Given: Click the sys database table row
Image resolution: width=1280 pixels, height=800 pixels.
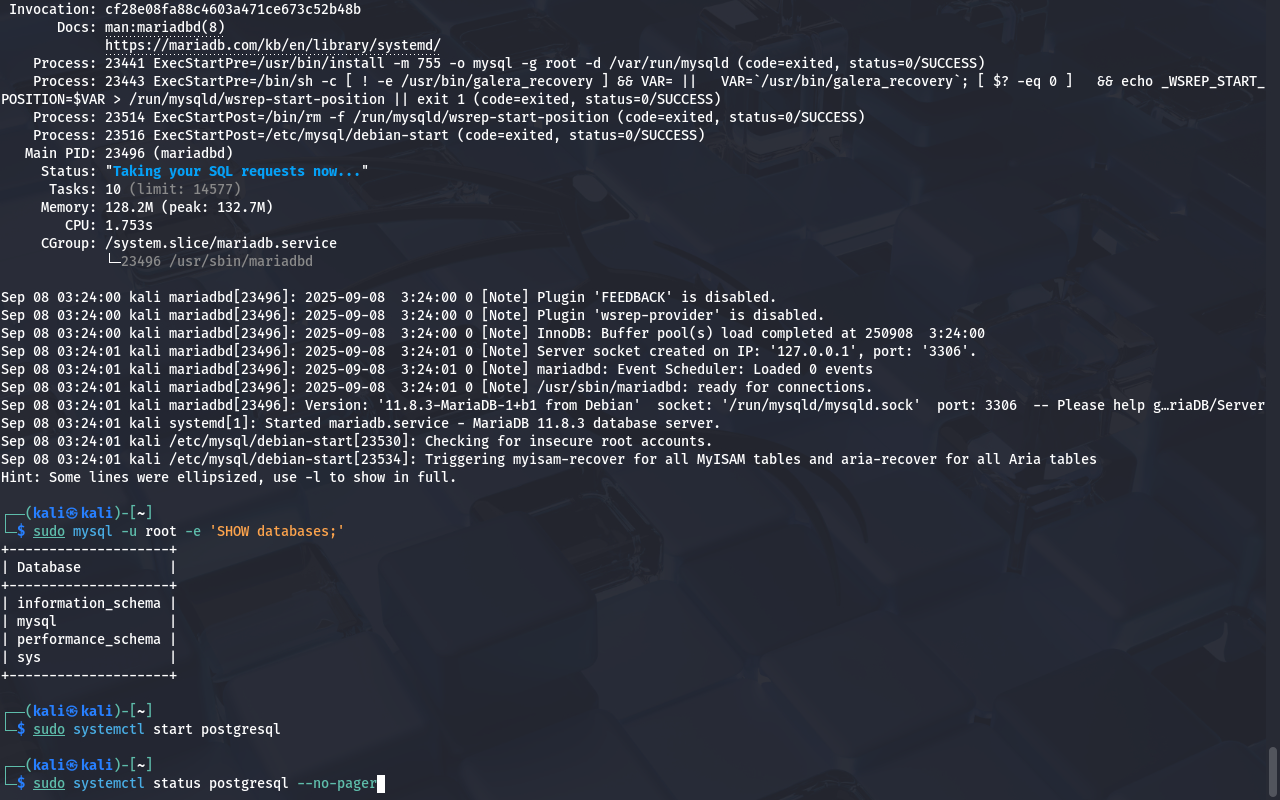Looking at the screenshot, I should [x=89, y=657].
